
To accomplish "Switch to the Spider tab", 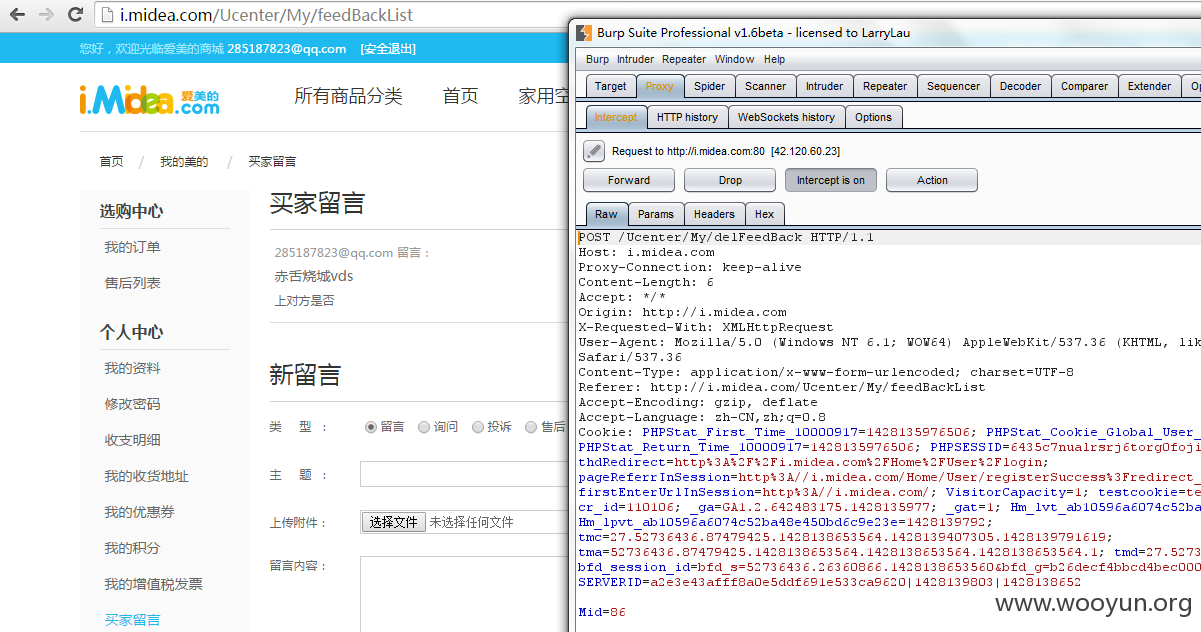I will point(709,86).
